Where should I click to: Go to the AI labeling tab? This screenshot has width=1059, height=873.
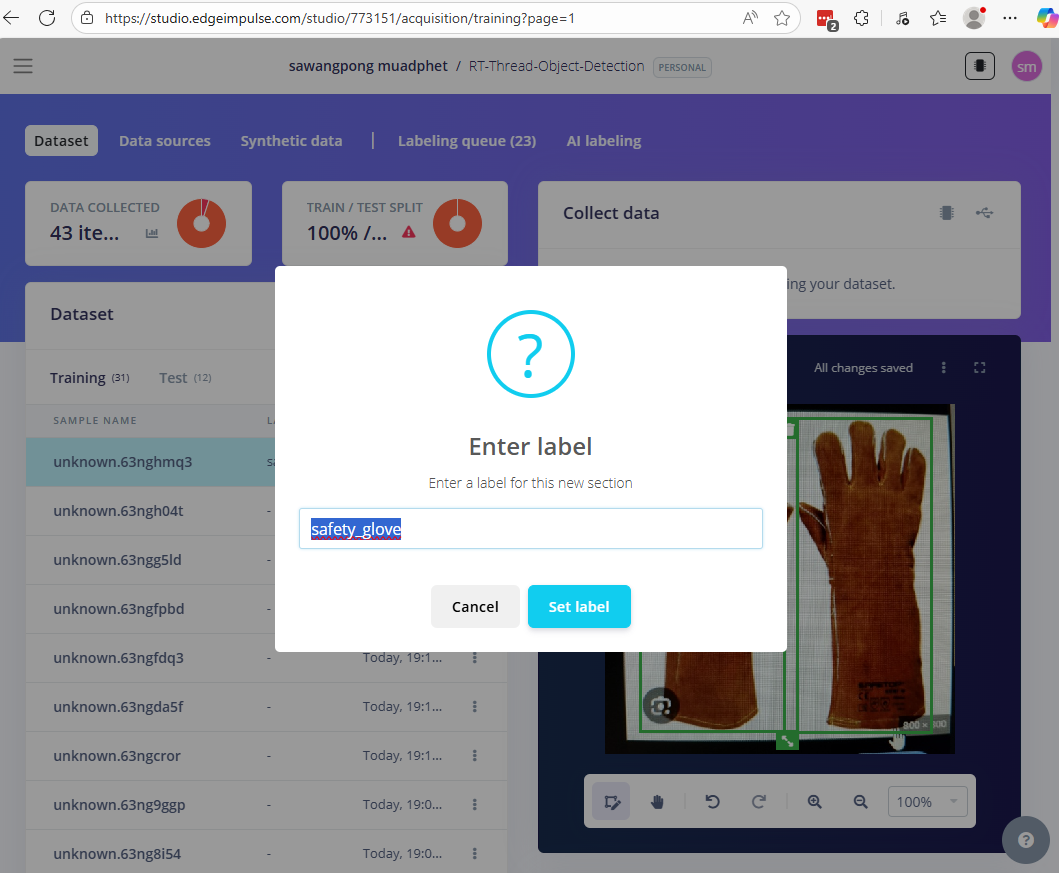[x=603, y=141]
